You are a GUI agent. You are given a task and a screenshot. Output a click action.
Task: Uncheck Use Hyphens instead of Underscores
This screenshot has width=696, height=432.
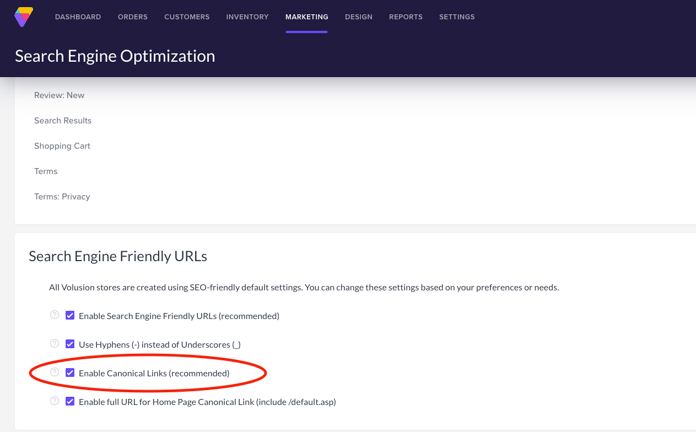point(70,344)
